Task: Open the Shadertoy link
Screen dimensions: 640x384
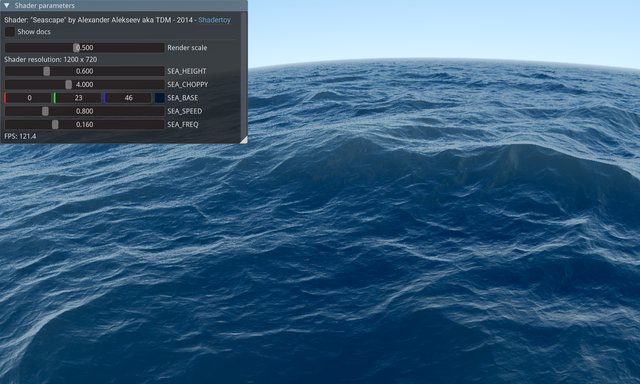Action: (214, 20)
